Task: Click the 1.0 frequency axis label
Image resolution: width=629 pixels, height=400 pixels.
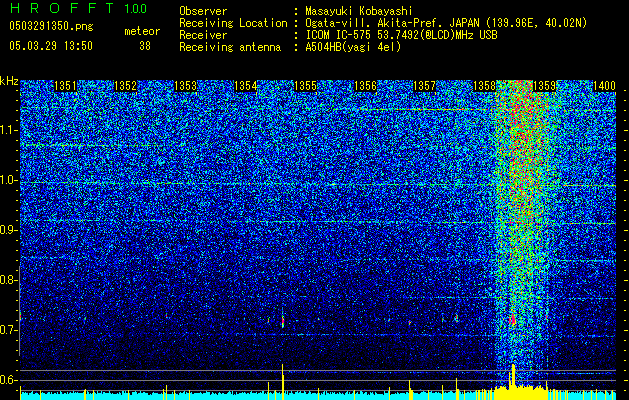Action: tap(8, 180)
